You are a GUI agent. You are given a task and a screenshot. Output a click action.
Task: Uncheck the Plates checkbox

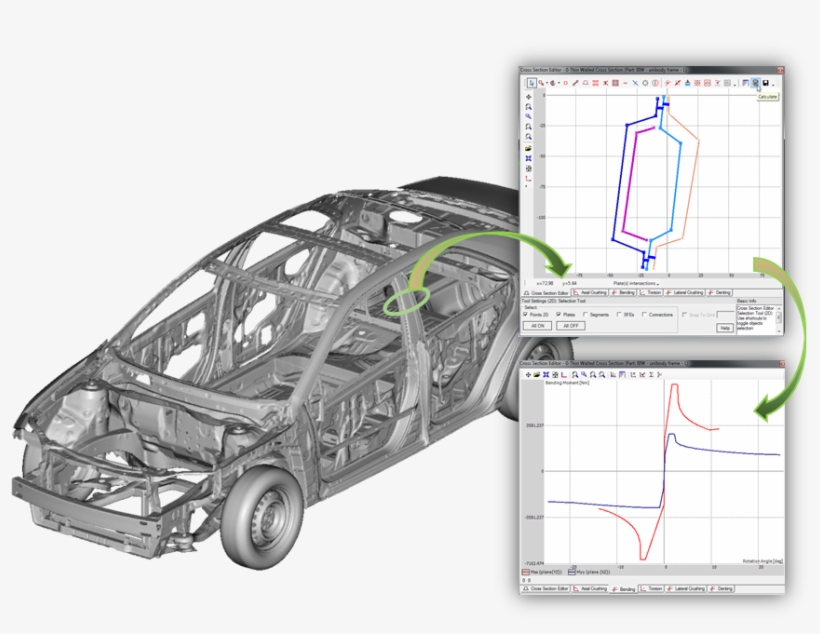pos(559,314)
